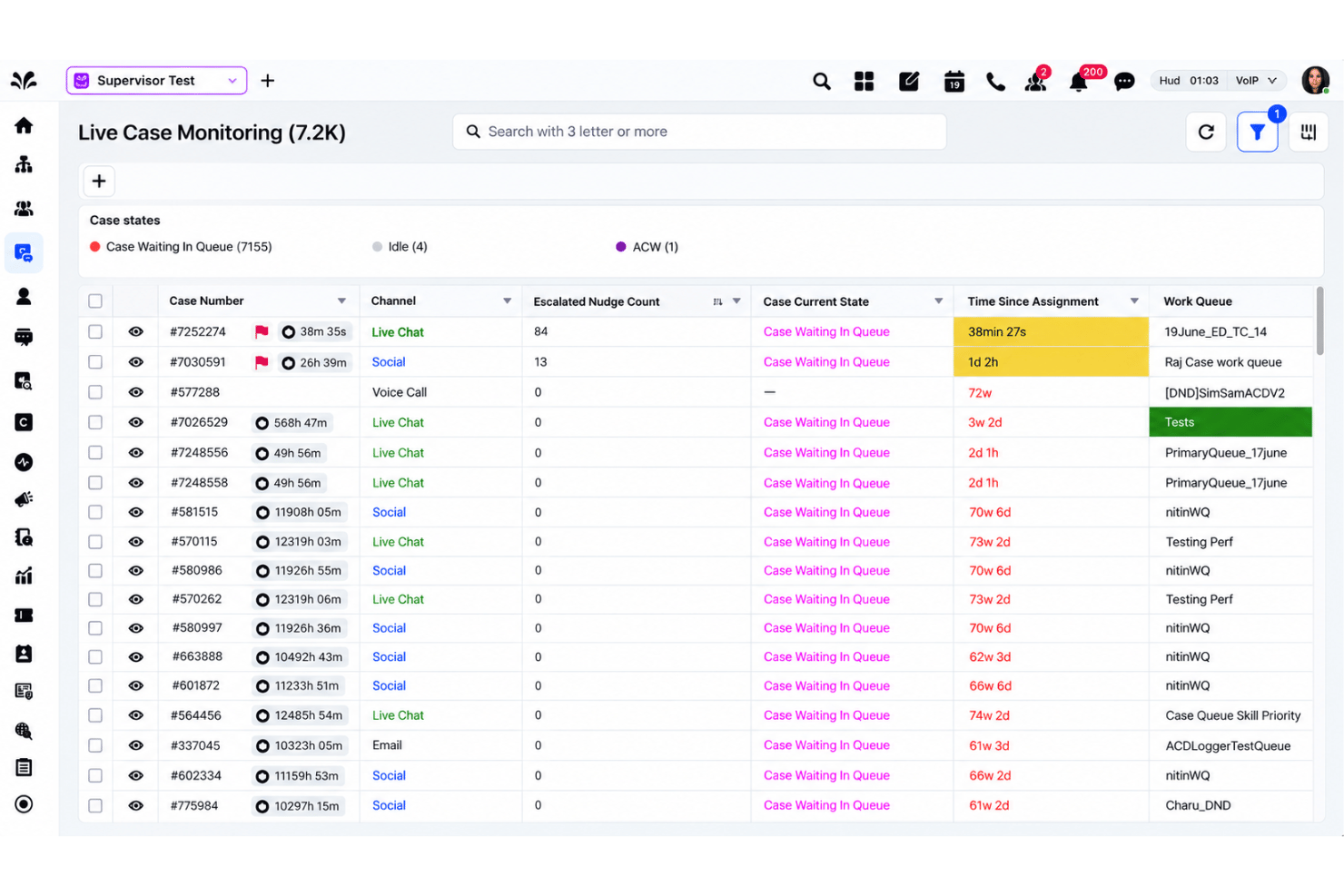
Task: Click the record circle icon at sidebar bottom
Action: [24, 804]
